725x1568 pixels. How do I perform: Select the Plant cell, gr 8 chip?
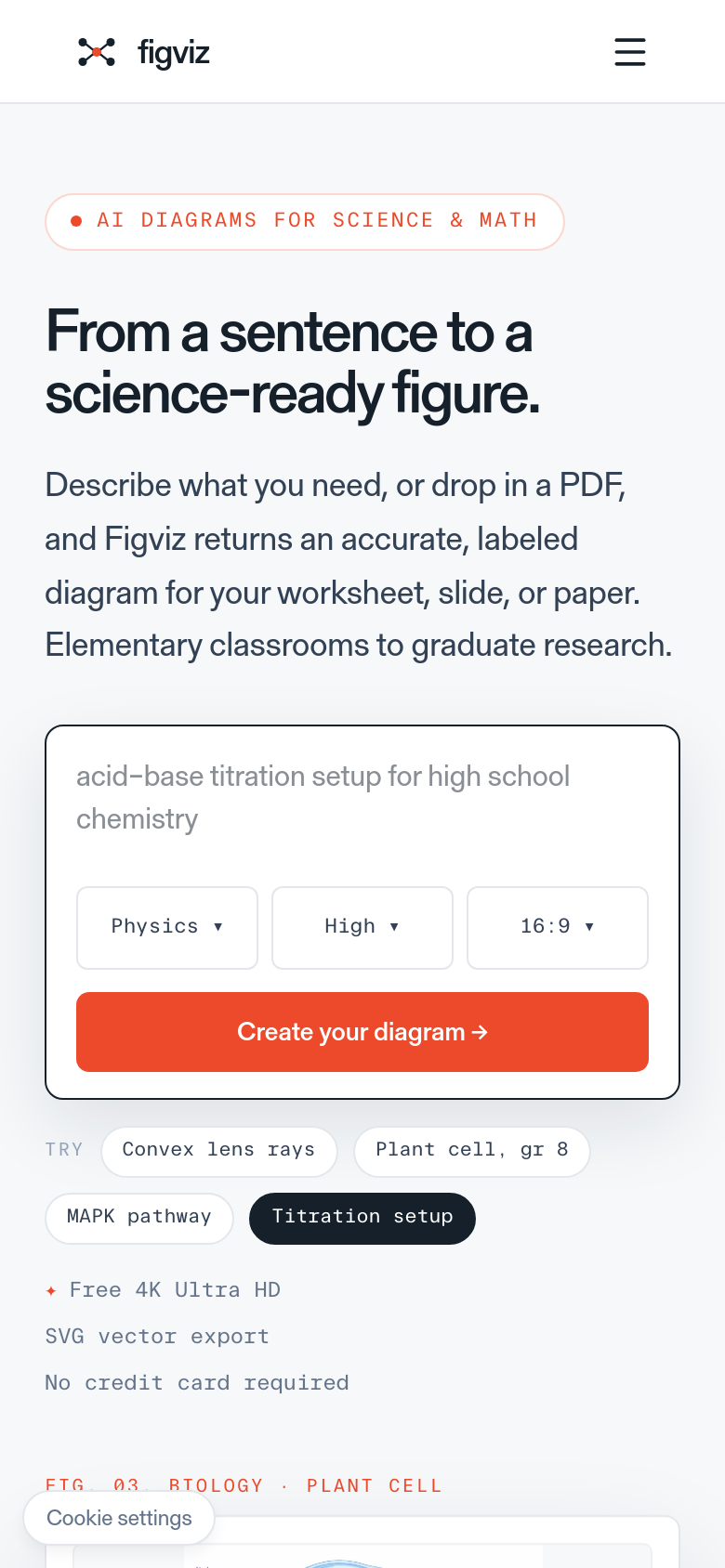[472, 1151]
